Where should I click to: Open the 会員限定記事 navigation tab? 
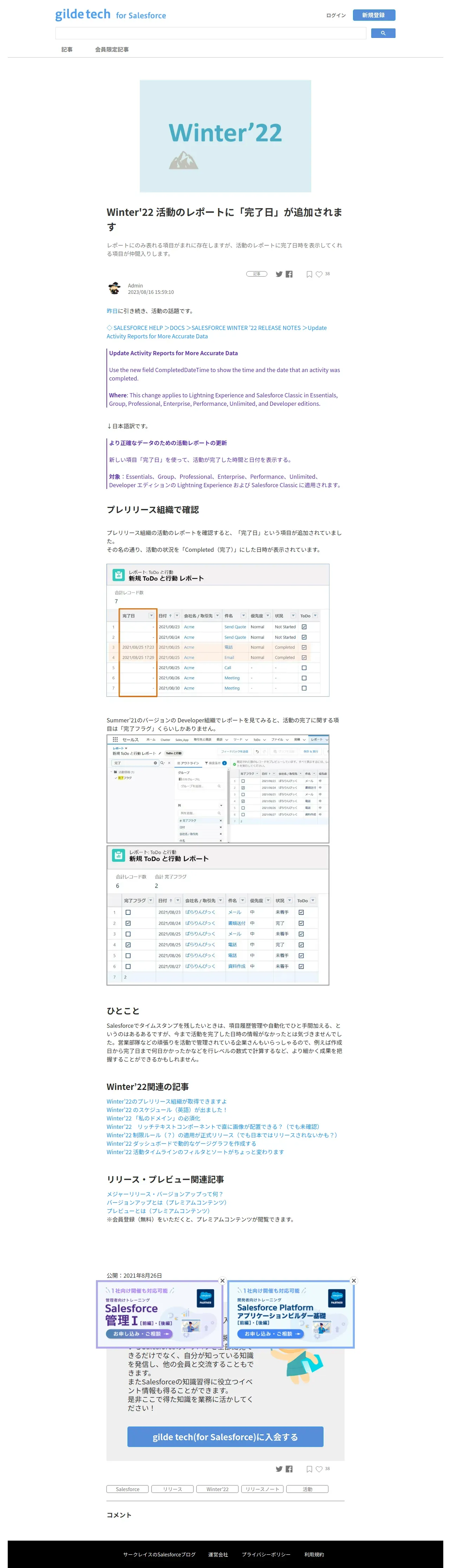(112, 49)
